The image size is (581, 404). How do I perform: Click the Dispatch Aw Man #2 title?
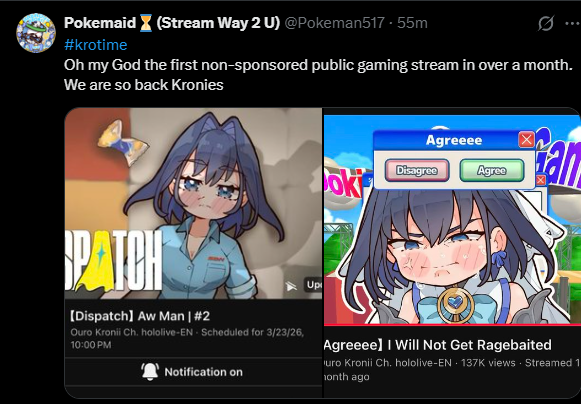point(140,316)
